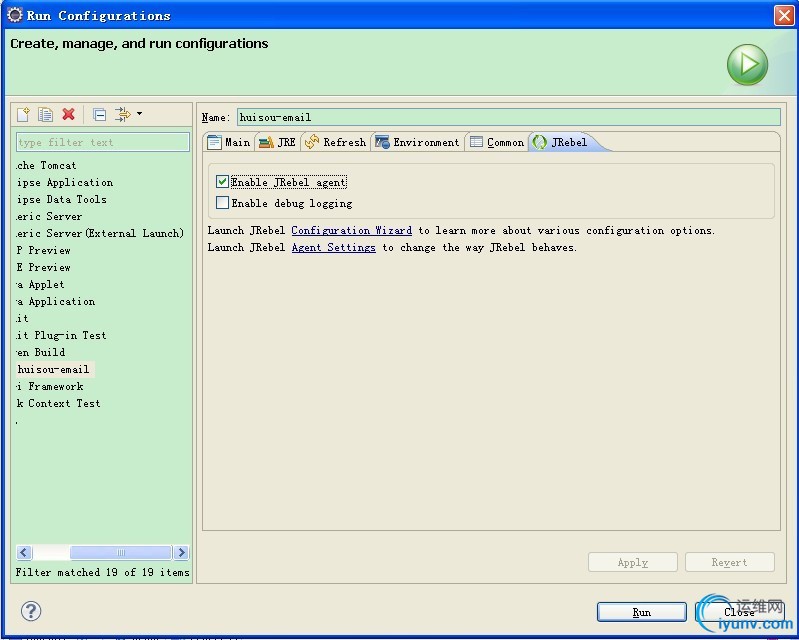Click the JRE tab books icon
The width and height of the screenshot is (799, 640).
266,143
